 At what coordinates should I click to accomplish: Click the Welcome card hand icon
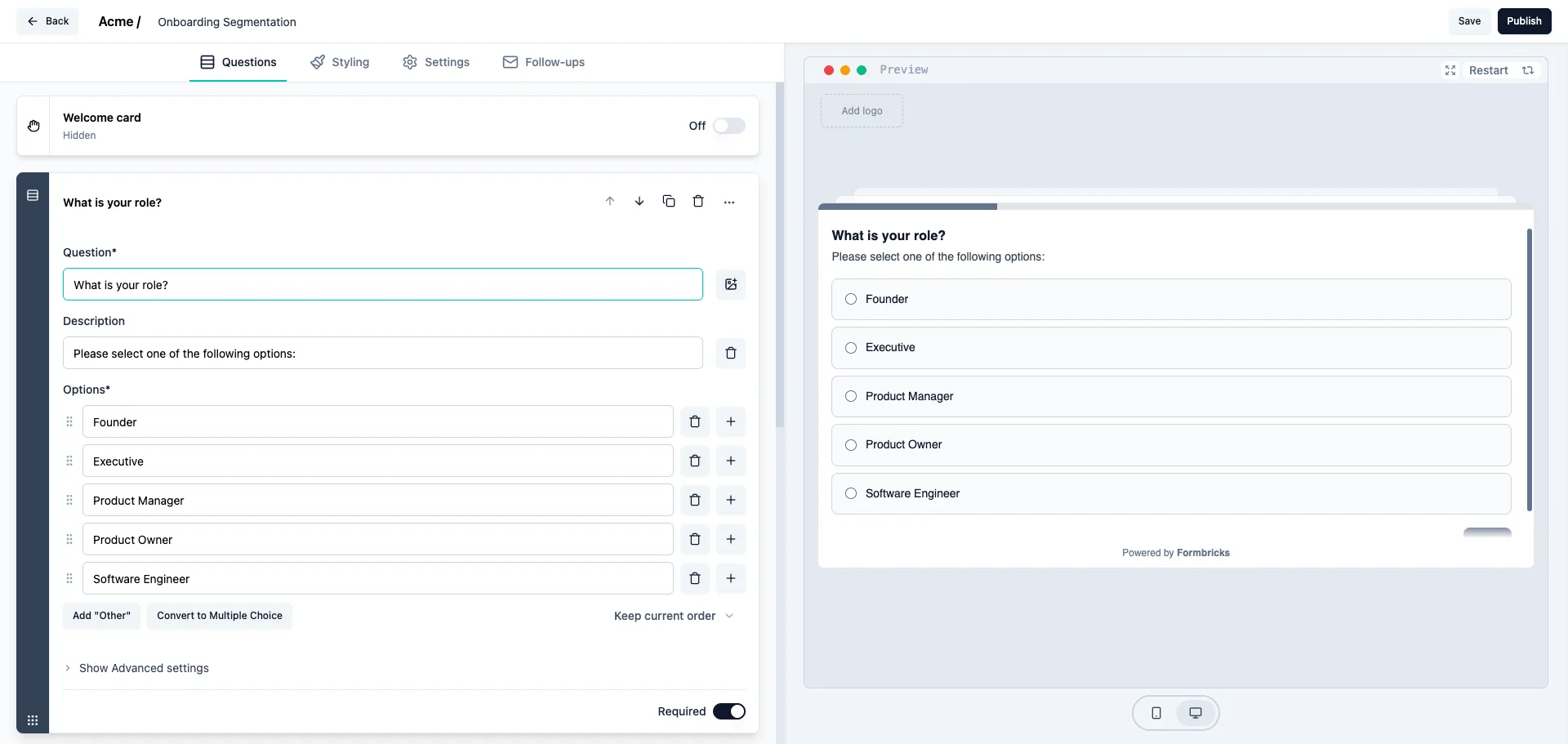pyautogui.click(x=33, y=126)
